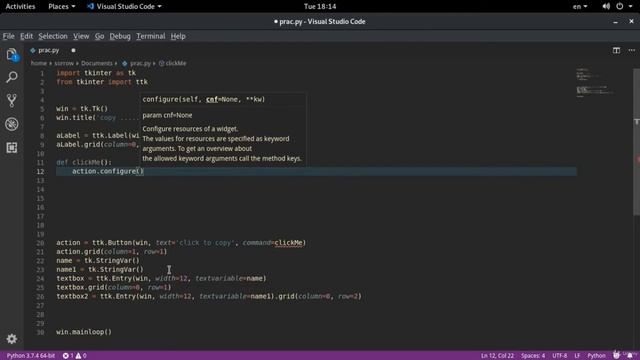
Task: Click line number 20 in the gutter
Action: click(x=40, y=243)
